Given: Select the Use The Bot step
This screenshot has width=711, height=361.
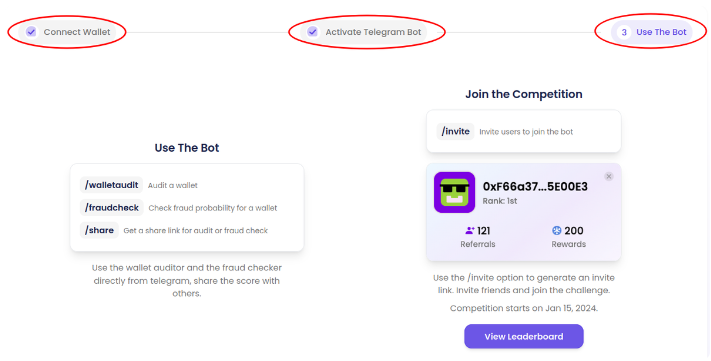Looking at the screenshot, I should pos(652,32).
